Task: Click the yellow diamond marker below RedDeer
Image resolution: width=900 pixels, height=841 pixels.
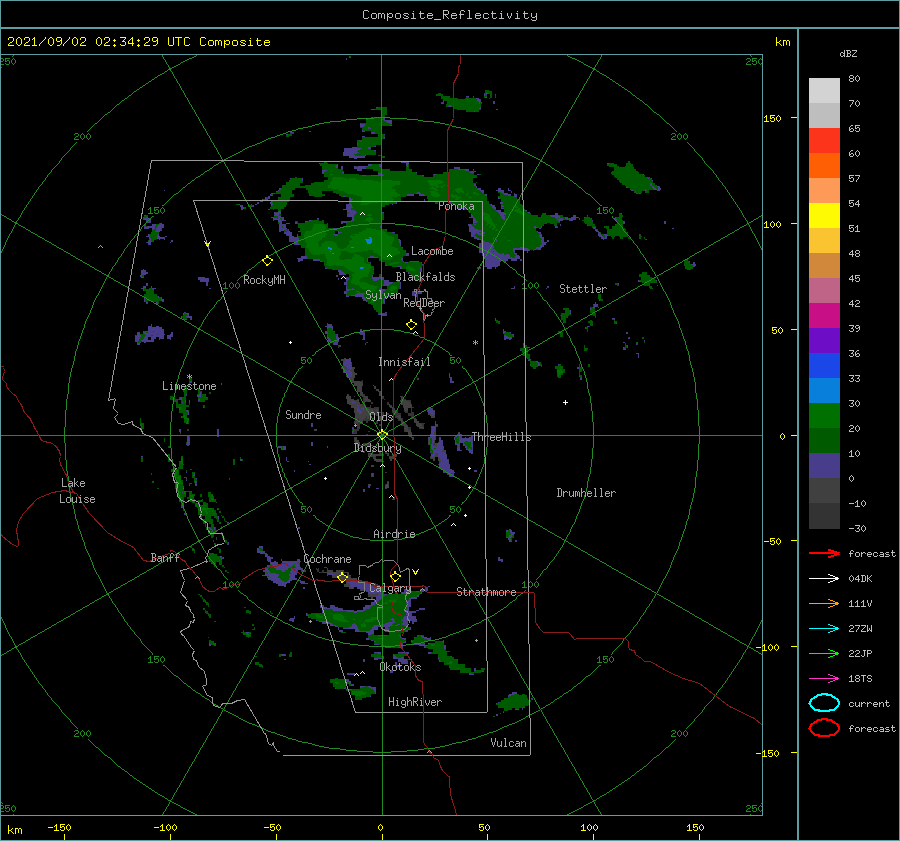Action: [x=411, y=325]
